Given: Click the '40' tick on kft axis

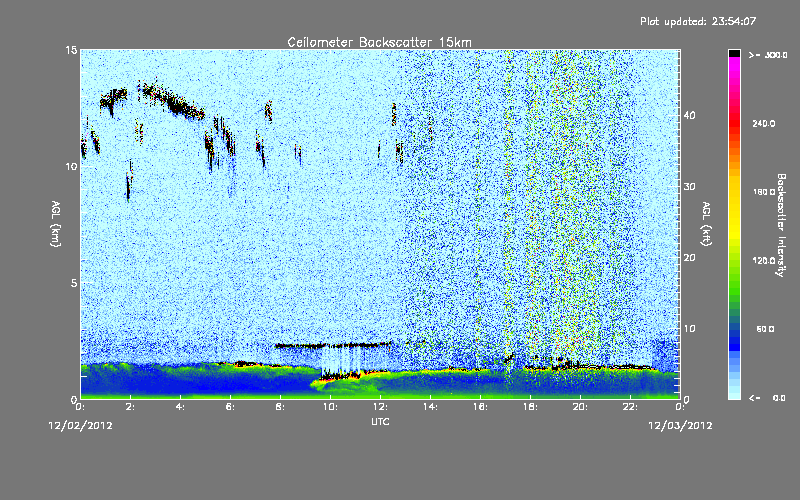Looking at the screenshot, I should coord(689,115).
